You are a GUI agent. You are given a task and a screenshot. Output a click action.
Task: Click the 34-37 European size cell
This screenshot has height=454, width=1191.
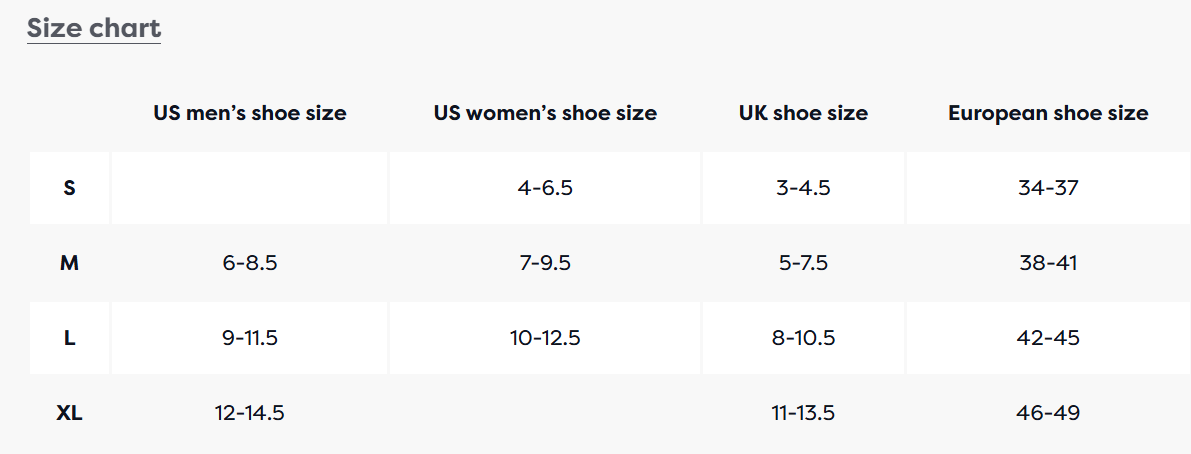[x=1048, y=188]
